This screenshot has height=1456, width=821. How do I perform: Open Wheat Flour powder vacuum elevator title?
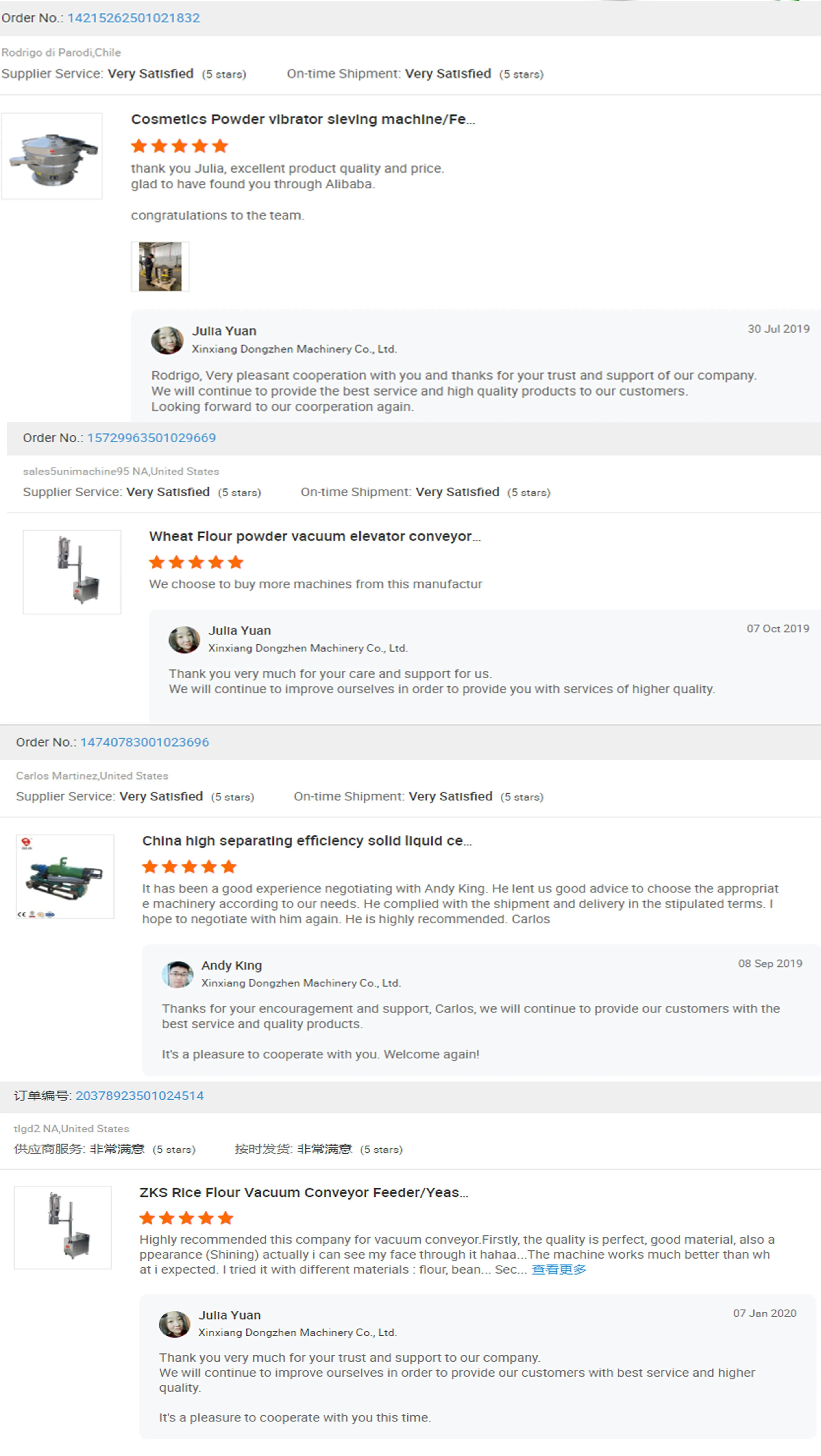(315, 536)
